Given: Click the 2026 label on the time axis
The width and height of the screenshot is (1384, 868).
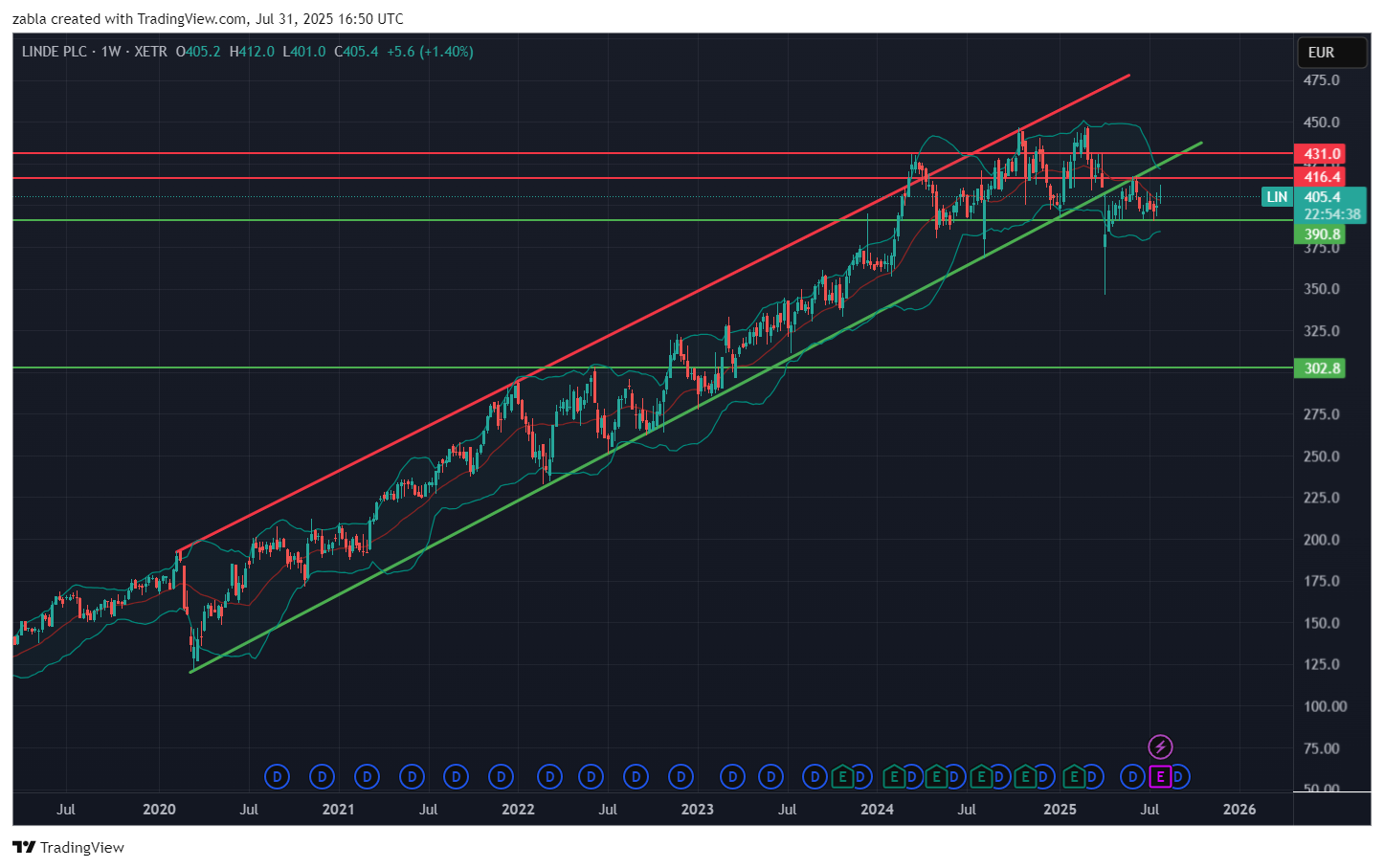Looking at the screenshot, I should point(1239,810).
